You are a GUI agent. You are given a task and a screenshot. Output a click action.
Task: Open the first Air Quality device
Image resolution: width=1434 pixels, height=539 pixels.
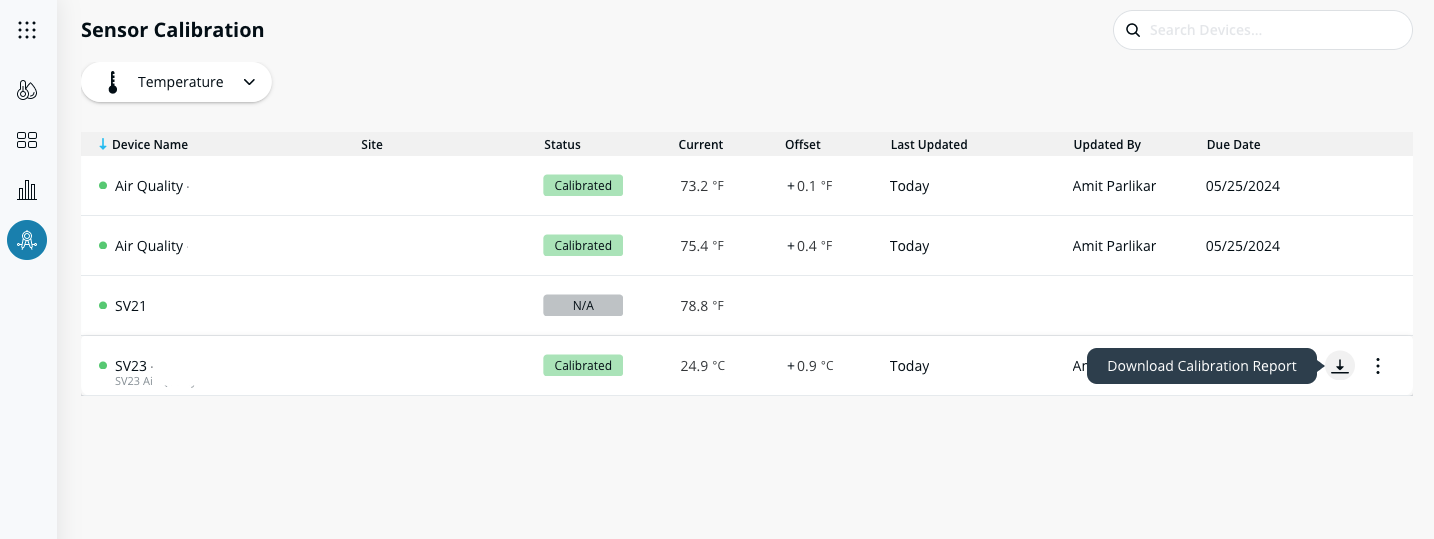tap(149, 186)
